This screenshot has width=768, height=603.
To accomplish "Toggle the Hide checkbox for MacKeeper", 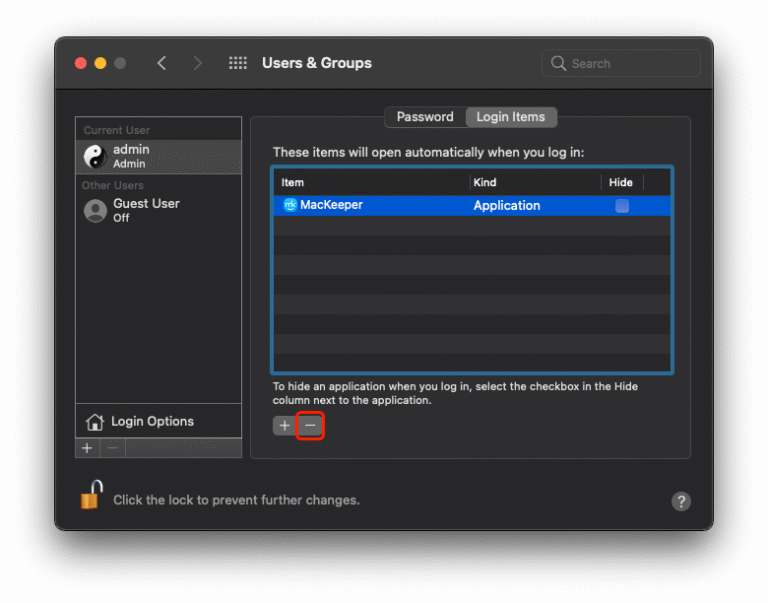I will (622, 205).
